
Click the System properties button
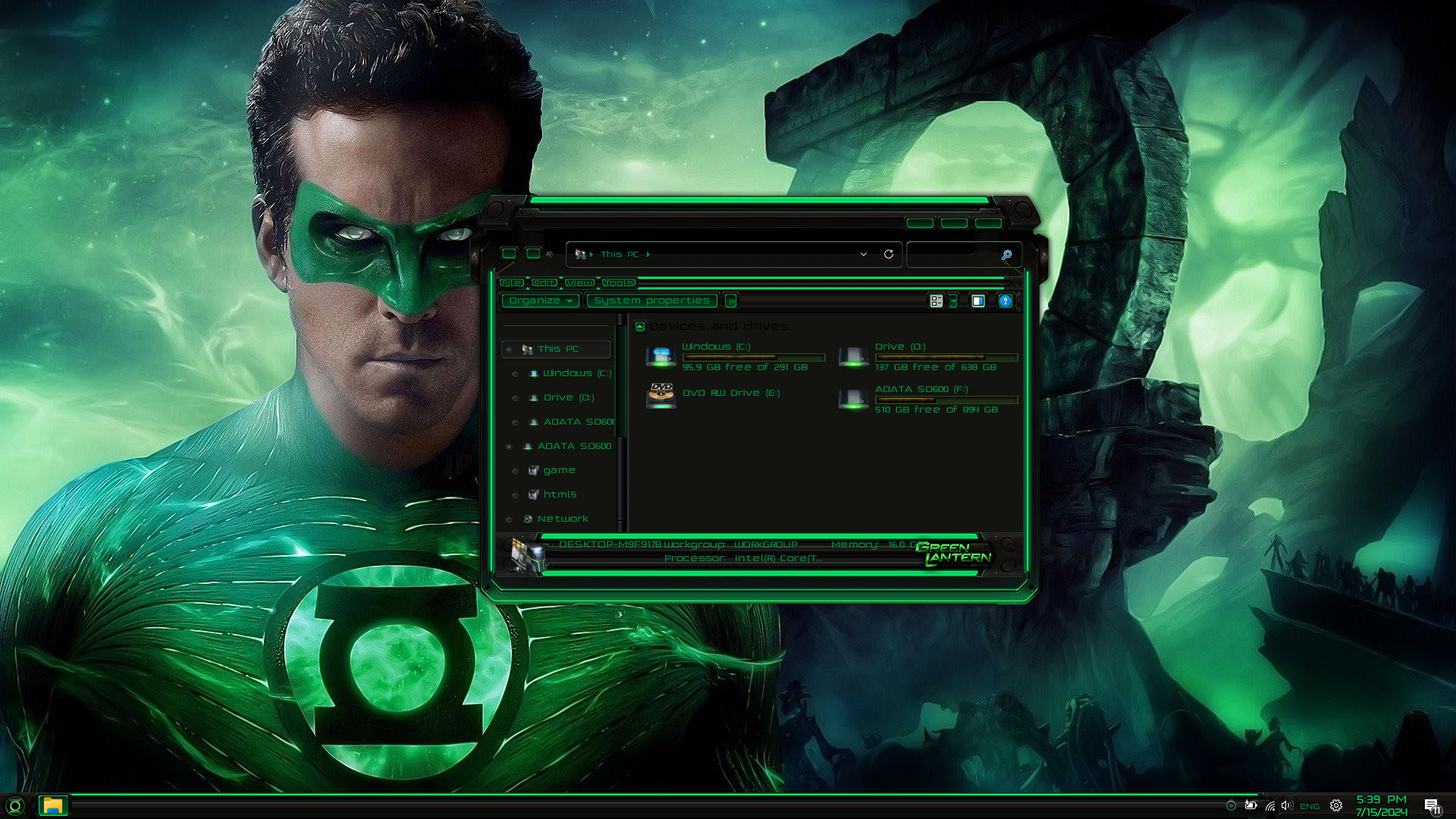click(651, 300)
